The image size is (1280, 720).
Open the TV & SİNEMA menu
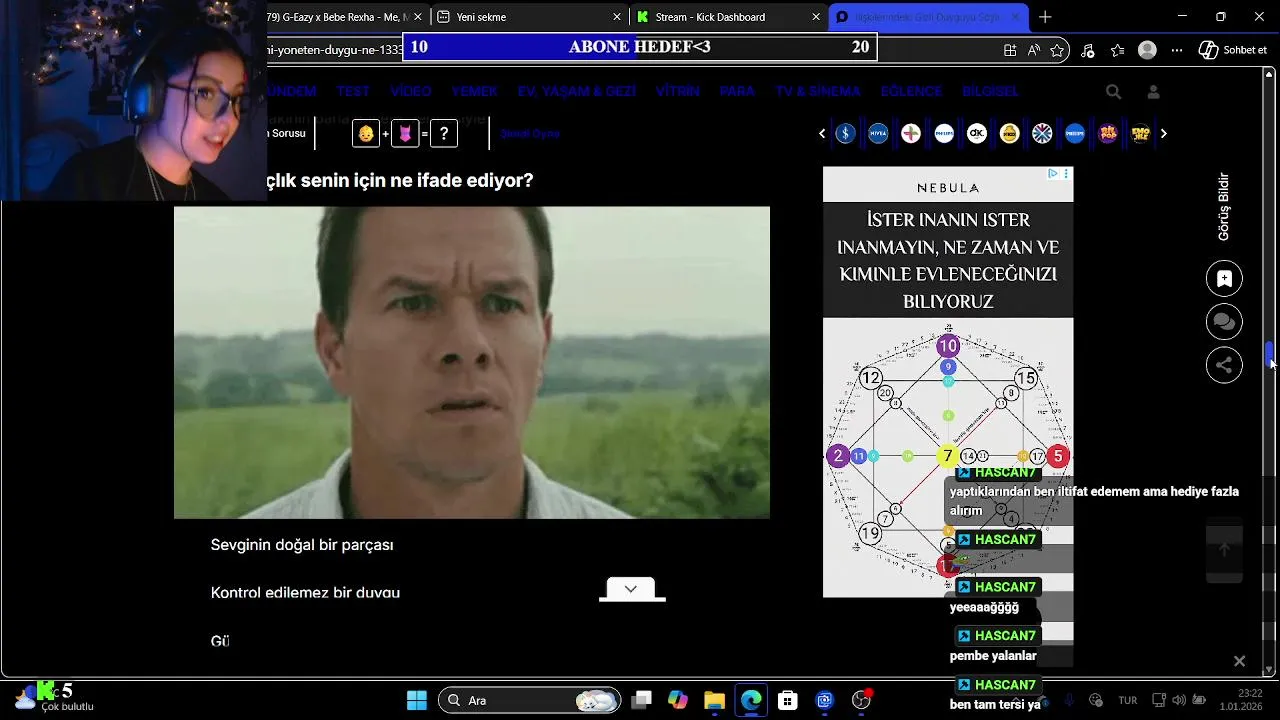[817, 91]
